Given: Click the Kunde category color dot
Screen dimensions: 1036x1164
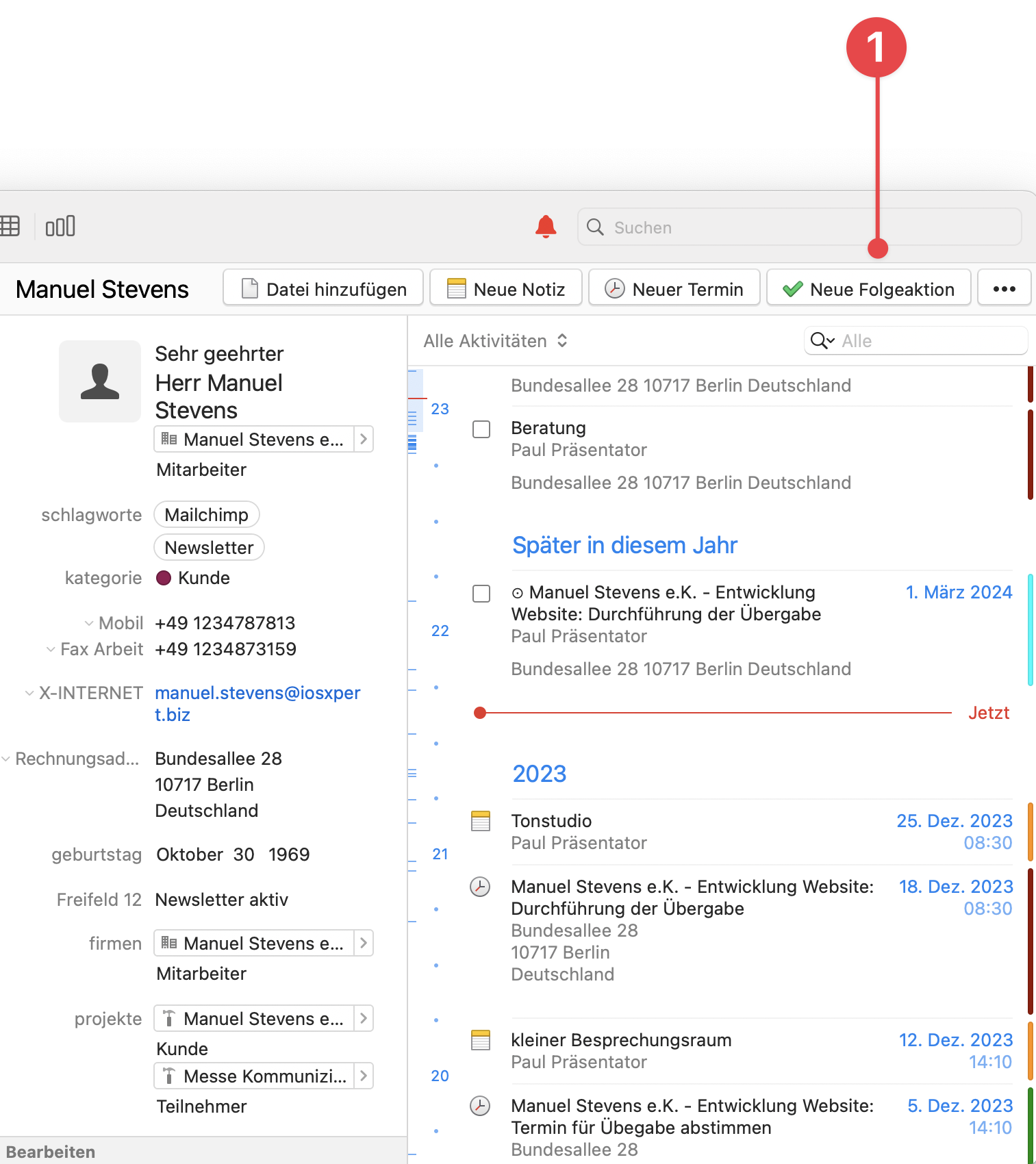Looking at the screenshot, I should pos(164,578).
